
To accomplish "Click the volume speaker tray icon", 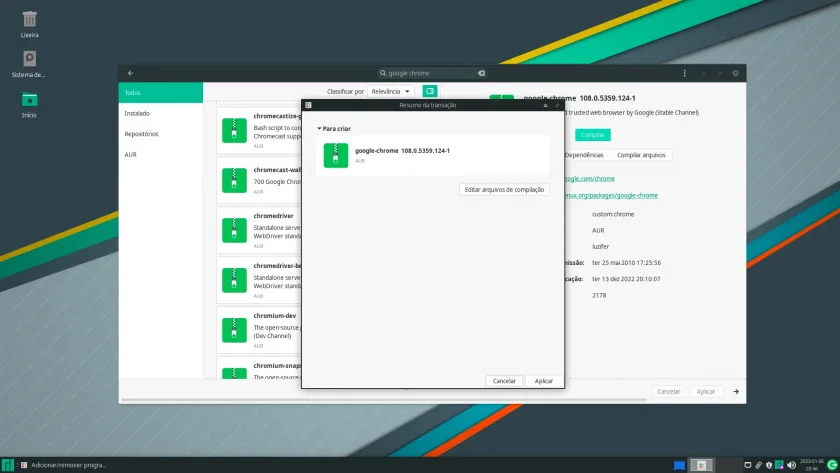I will [x=791, y=465].
